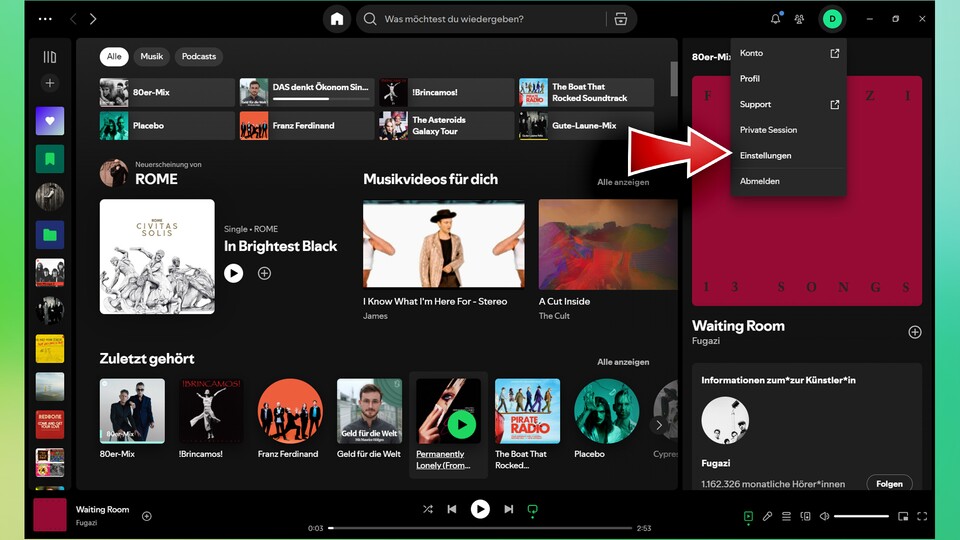Open notifications bell icon
Screen dimensions: 960x540
pyautogui.click(x=775, y=19)
